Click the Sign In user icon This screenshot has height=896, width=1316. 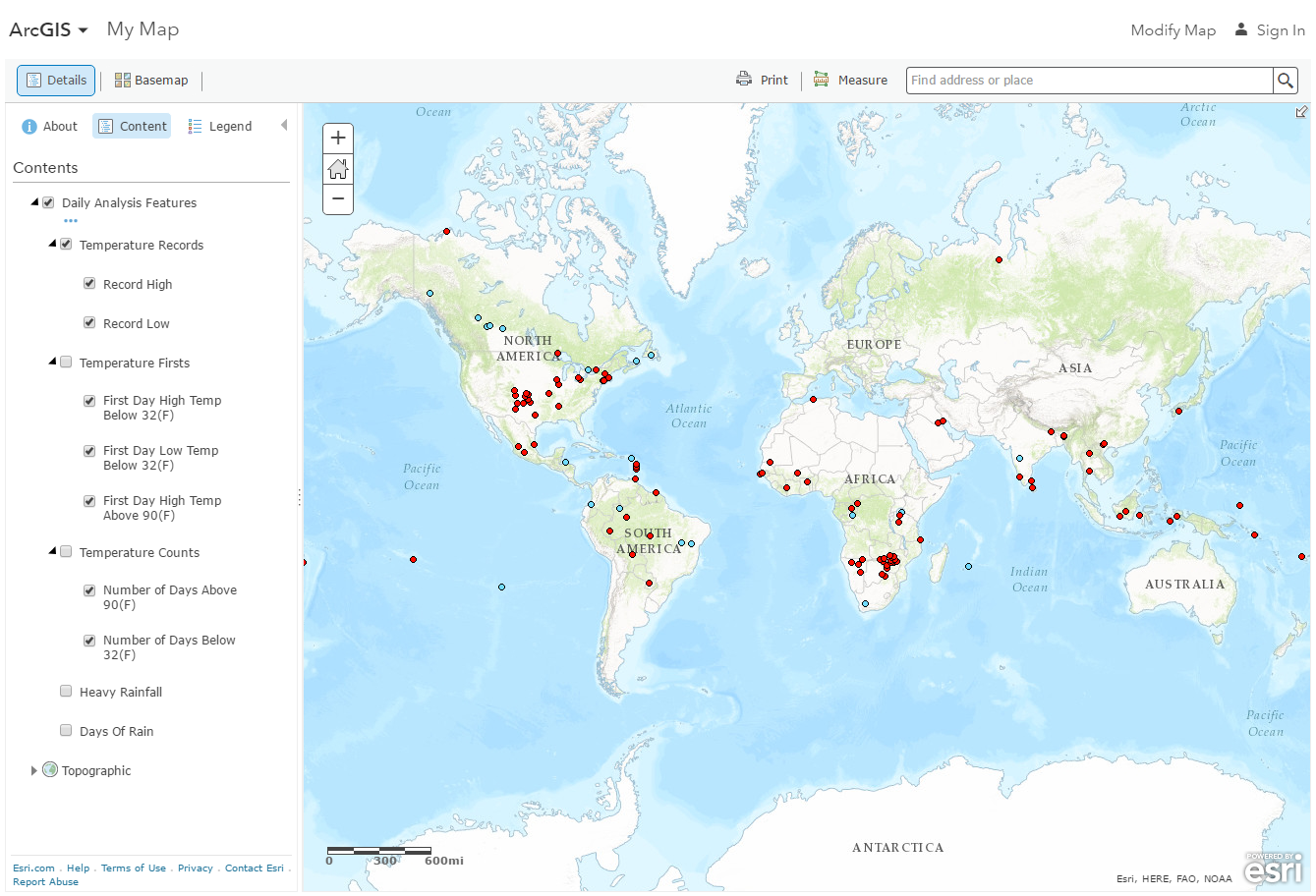coord(1241,29)
